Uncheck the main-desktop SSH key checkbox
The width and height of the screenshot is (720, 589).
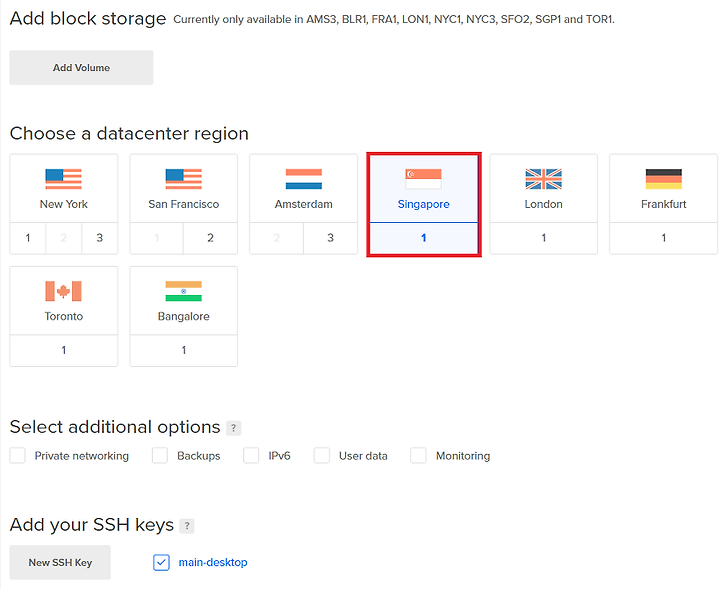tap(161, 562)
